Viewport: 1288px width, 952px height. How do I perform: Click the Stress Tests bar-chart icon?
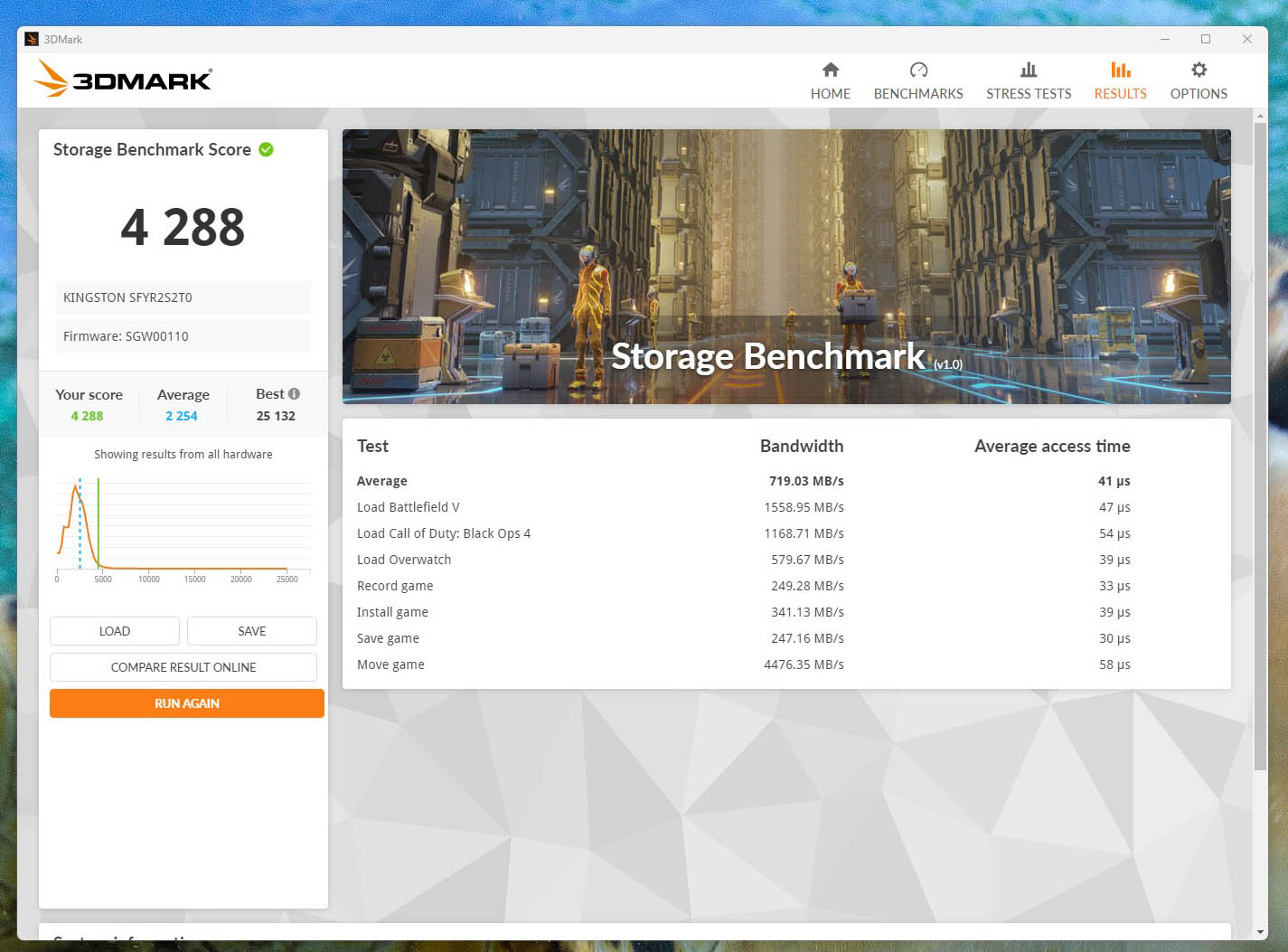point(1029,70)
